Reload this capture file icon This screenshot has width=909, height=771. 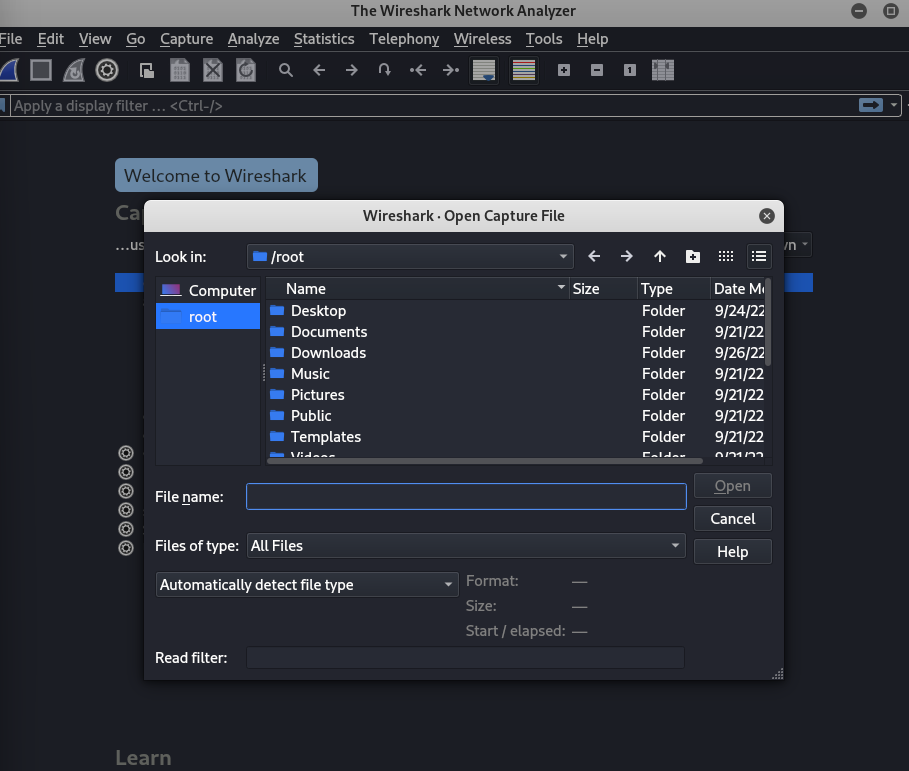246,70
